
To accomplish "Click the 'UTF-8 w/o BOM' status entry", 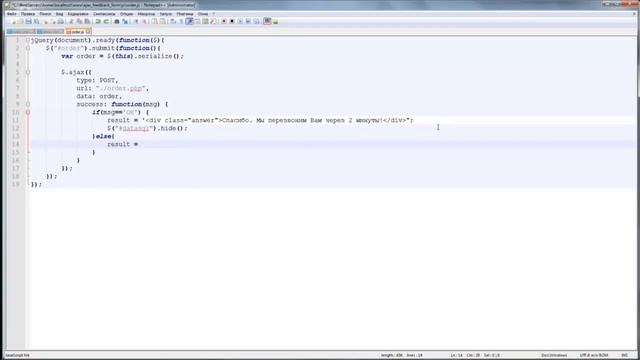I will pos(594,356).
